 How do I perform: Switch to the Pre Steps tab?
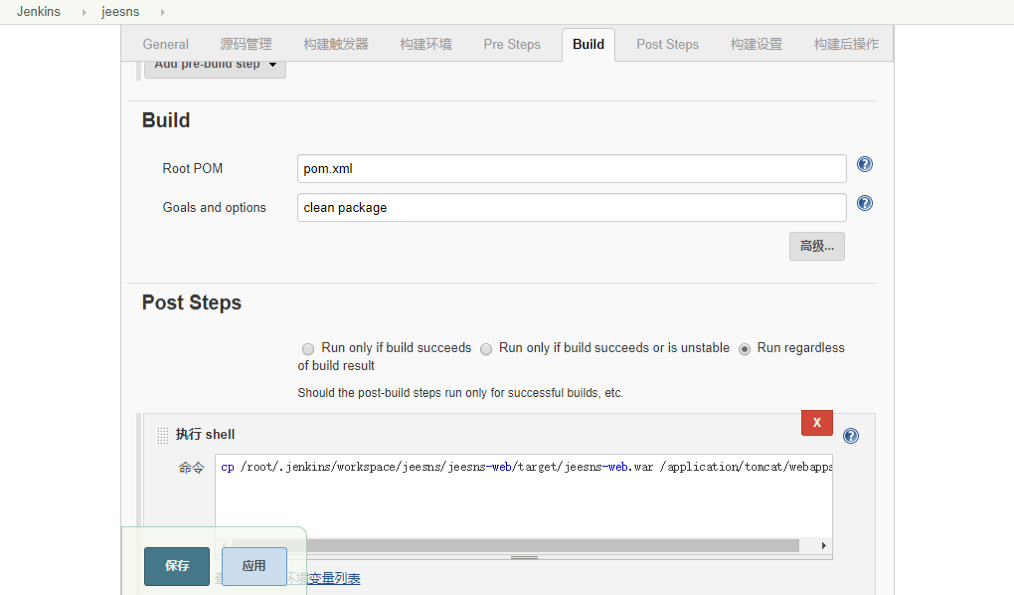[512, 44]
